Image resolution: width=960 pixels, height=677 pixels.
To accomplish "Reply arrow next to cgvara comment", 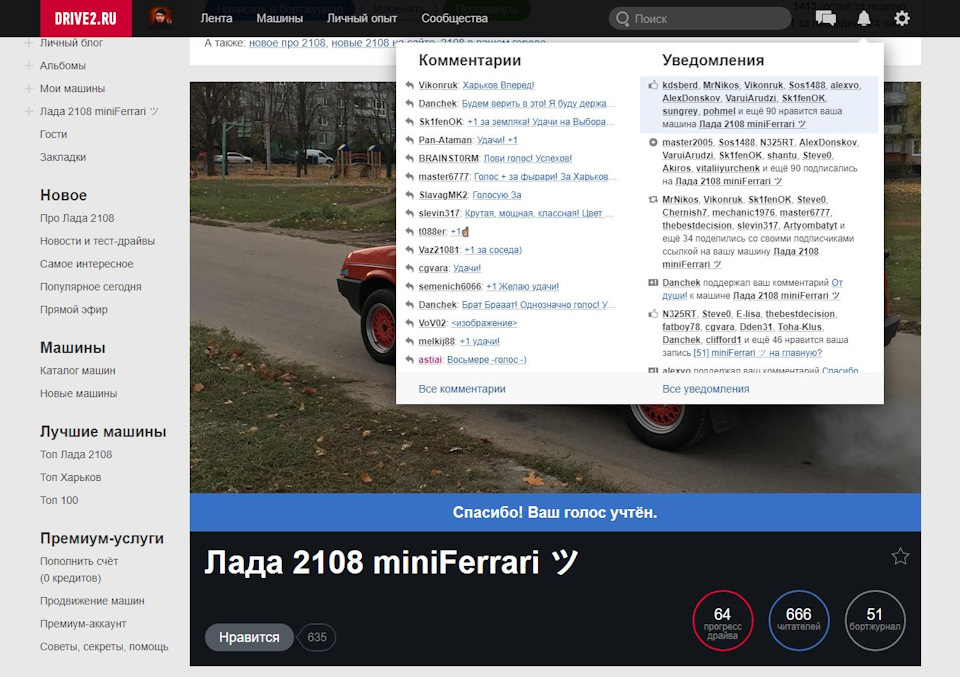I will pos(410,268).
